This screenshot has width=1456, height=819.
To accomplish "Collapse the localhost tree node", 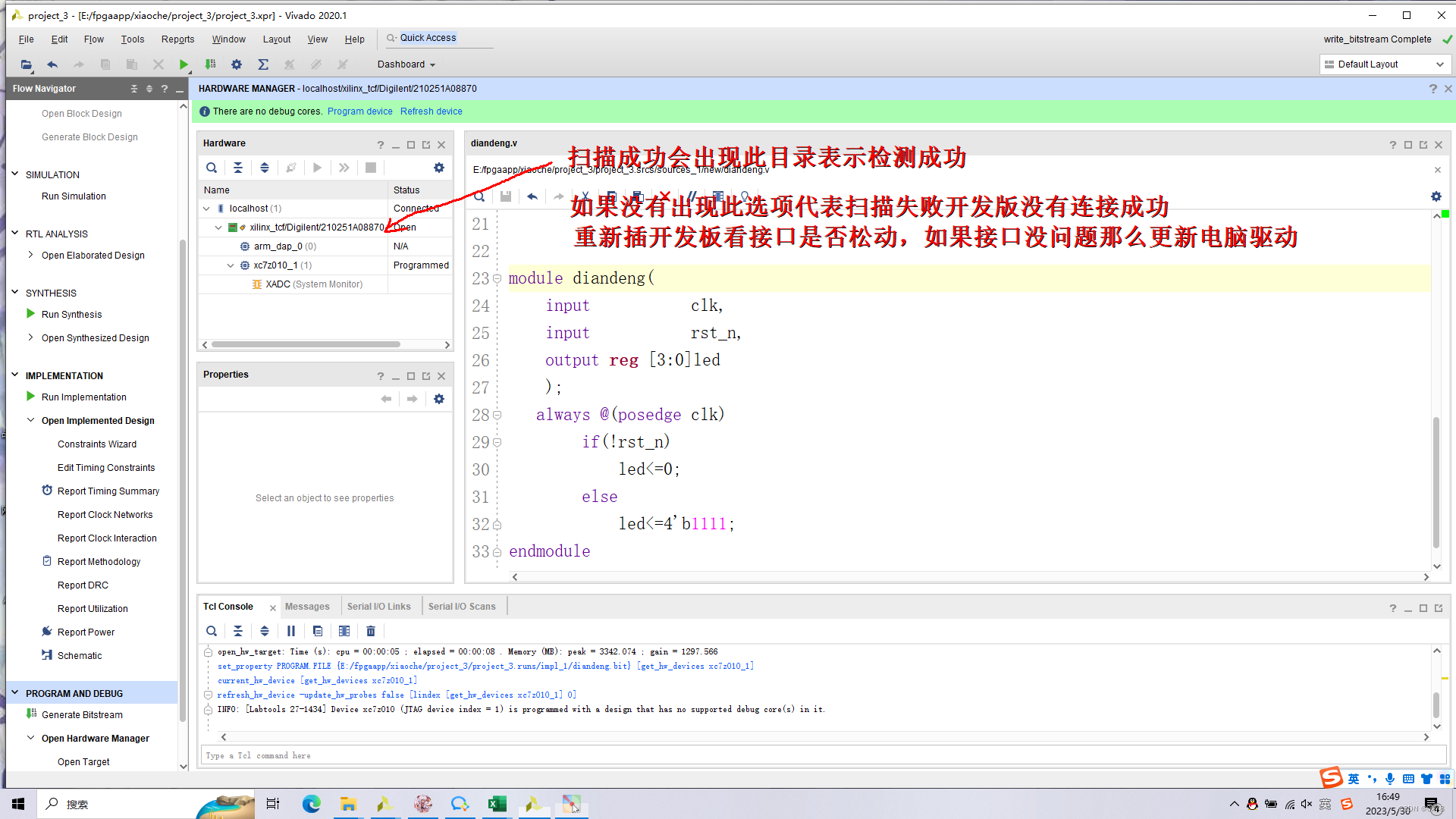I will [206, 209].
